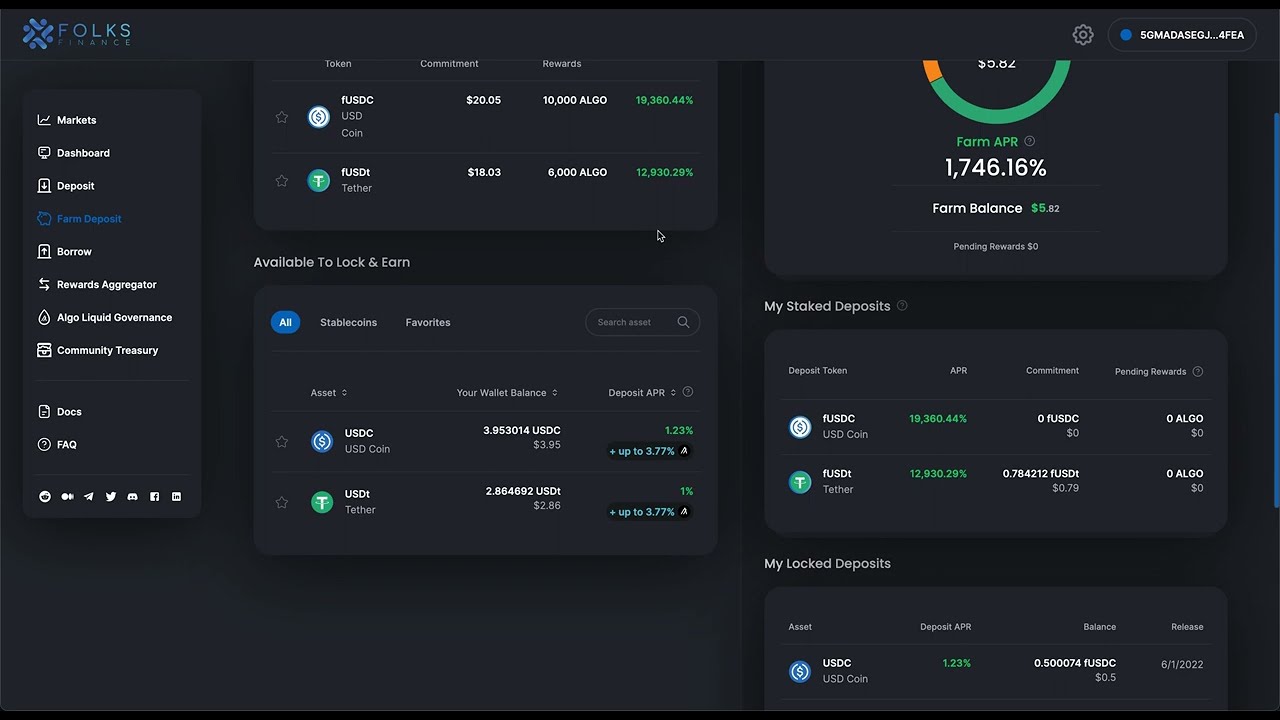Image resolution: width=1280 pixels, height=720 pixels.
Task: Click the Algorand badge in USDt APR row
Action: pyautogui.click(x=684, y=512)
